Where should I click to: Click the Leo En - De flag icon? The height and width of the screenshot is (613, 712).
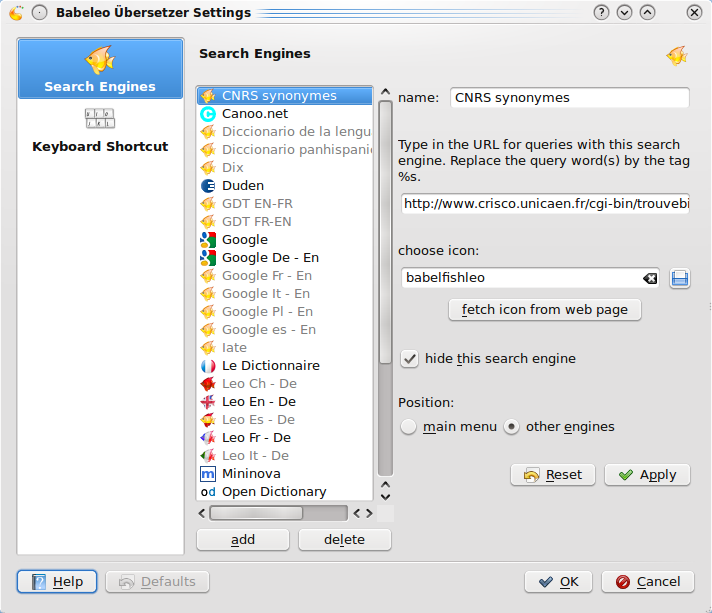click(x=208, y=402)
